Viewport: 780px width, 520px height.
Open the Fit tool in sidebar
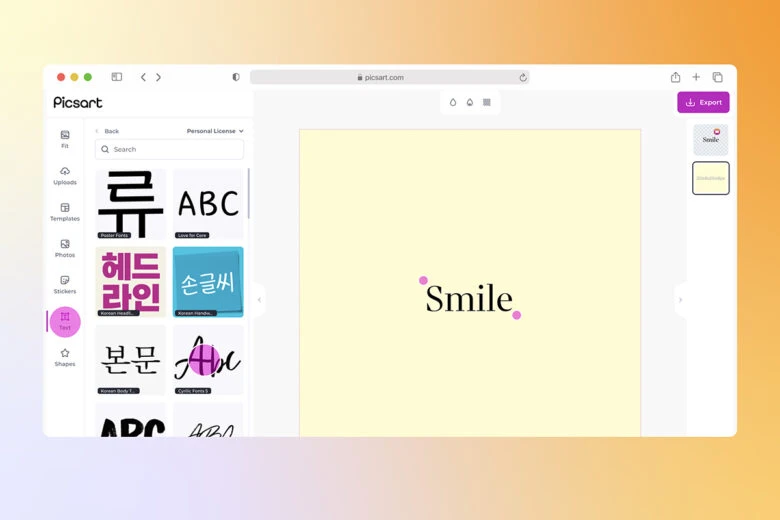(65, 139)
